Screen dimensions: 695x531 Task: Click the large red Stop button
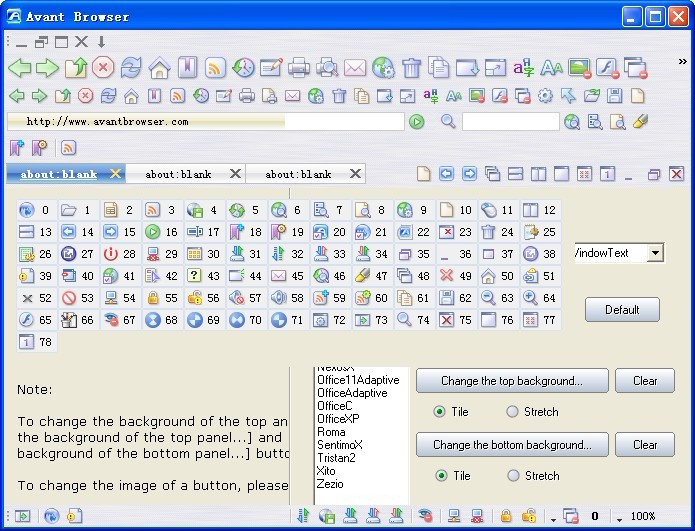tap(103, 67)
